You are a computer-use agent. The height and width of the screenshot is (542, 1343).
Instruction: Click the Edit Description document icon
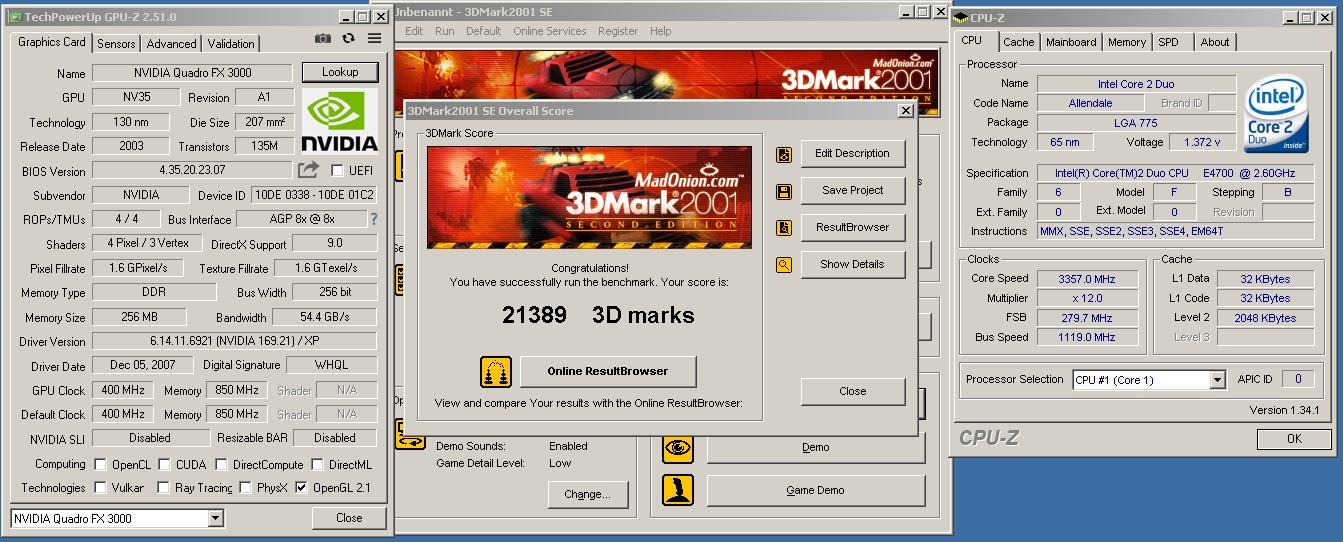(x=784, y=154)
